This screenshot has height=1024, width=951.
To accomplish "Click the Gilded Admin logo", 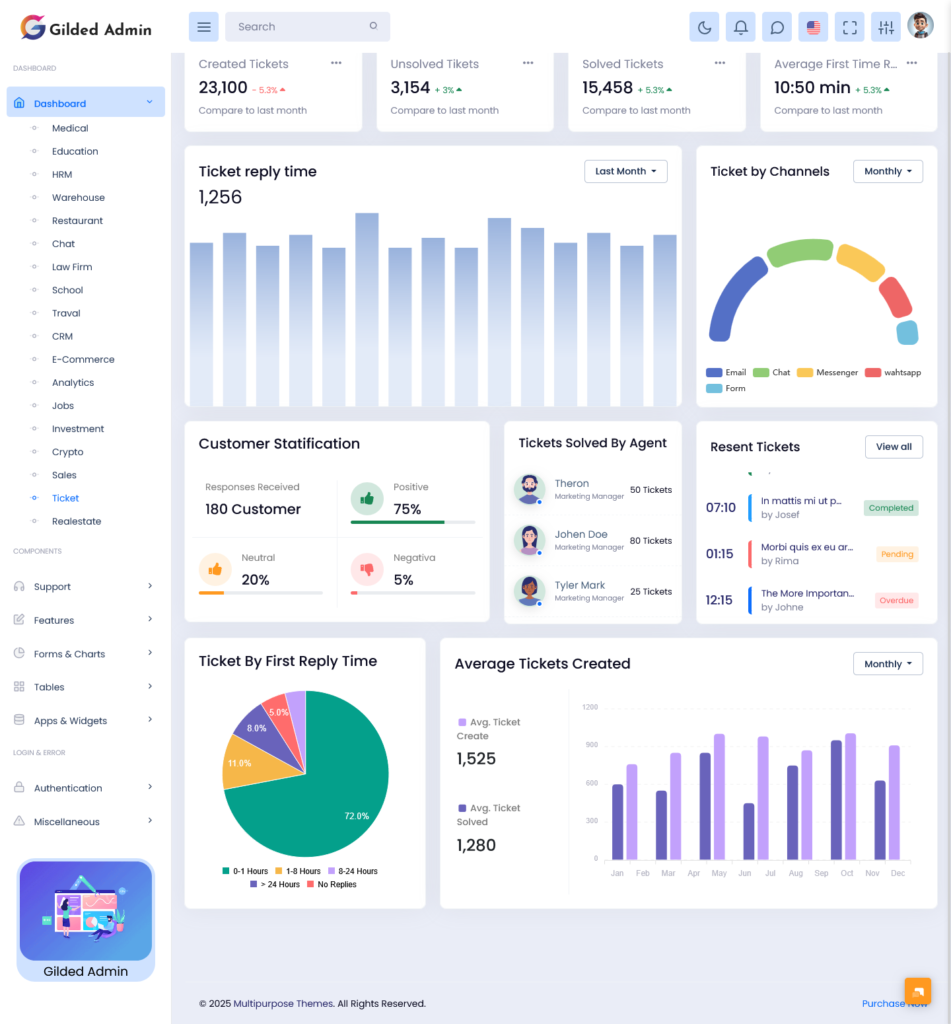I will pyautogui.click(x=85, y=28).
